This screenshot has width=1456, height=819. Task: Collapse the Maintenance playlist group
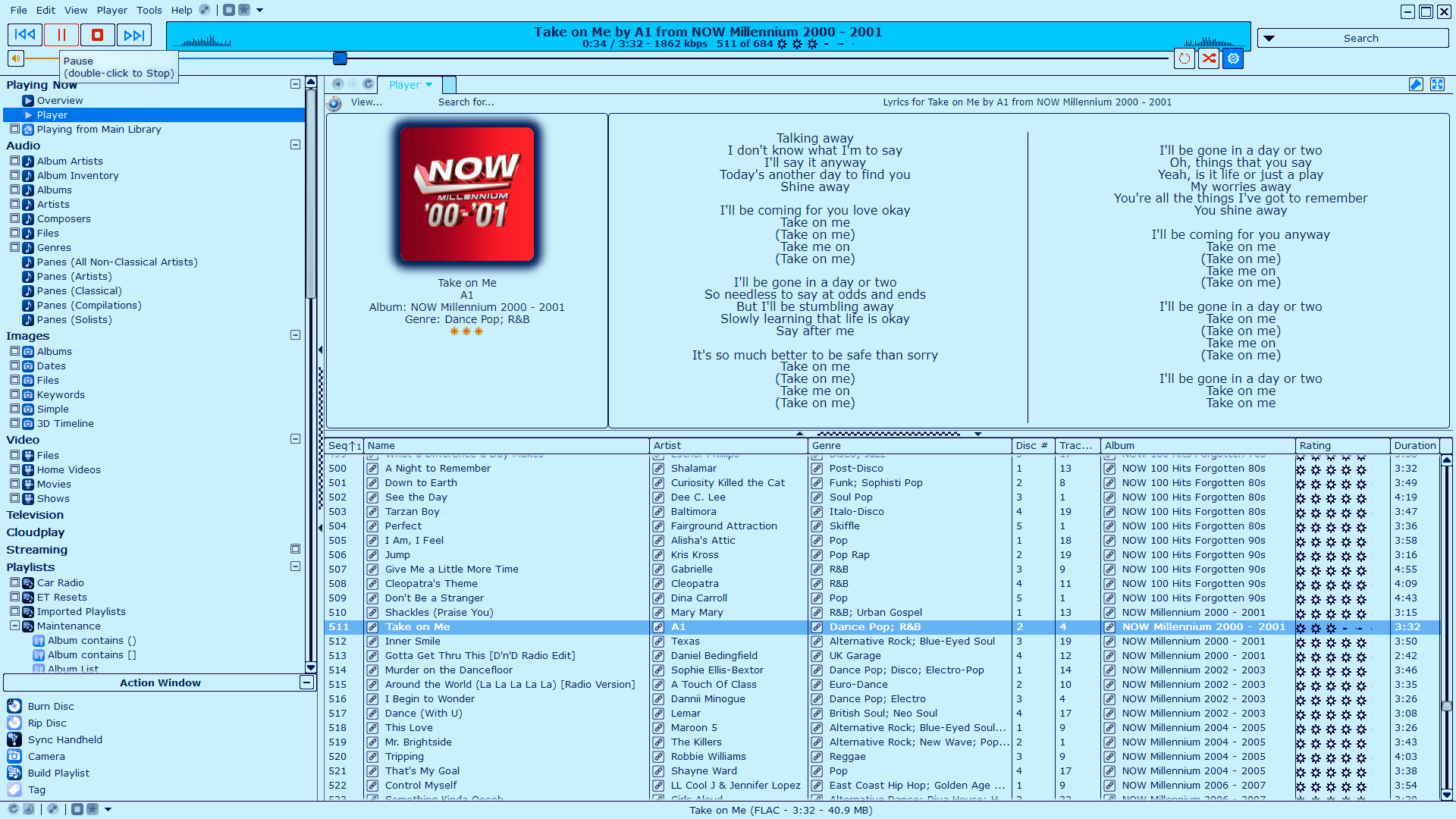click(14, 626)
